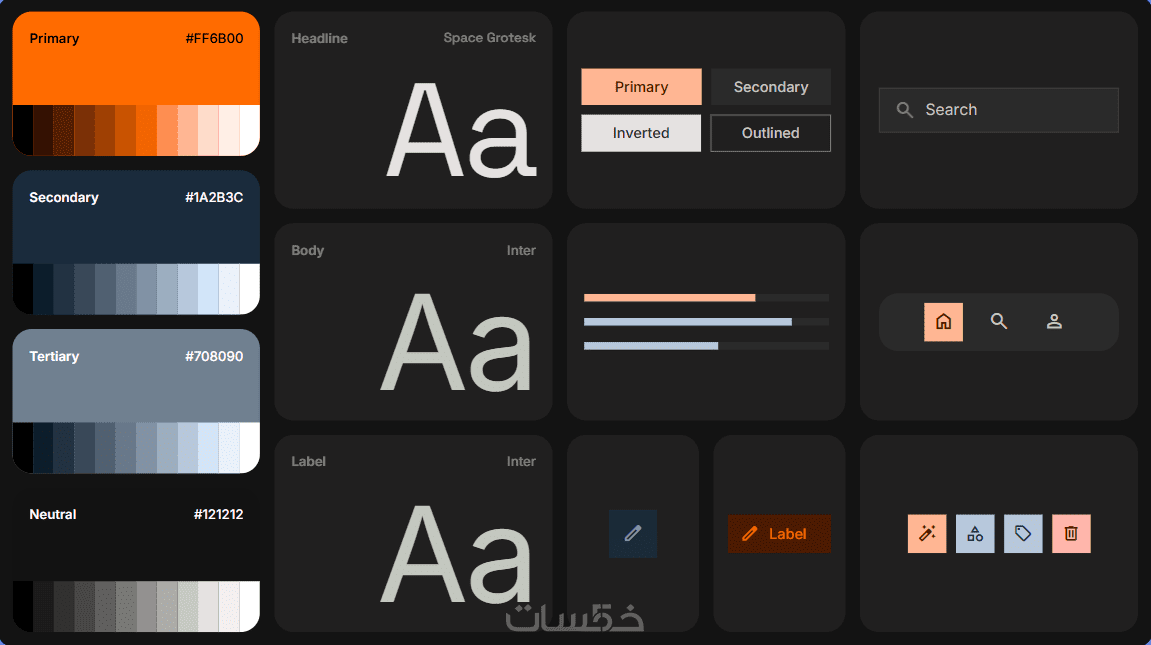This screenshot has height=645, width=1151.
Task: Select the shapes category icon button
Action: click(x=975, y=533)
